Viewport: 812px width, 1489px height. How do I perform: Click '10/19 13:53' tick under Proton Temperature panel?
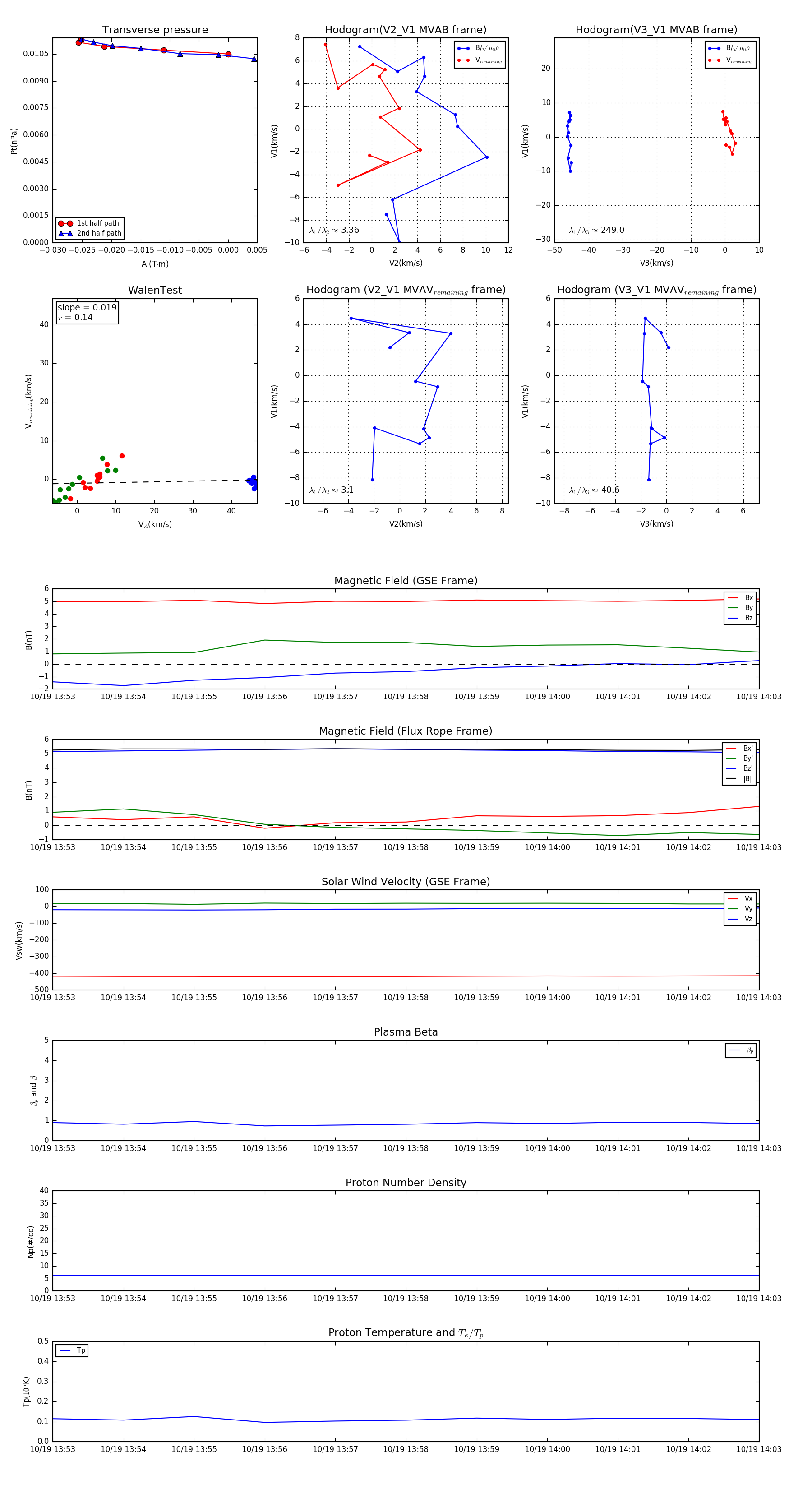(53, 1449)
